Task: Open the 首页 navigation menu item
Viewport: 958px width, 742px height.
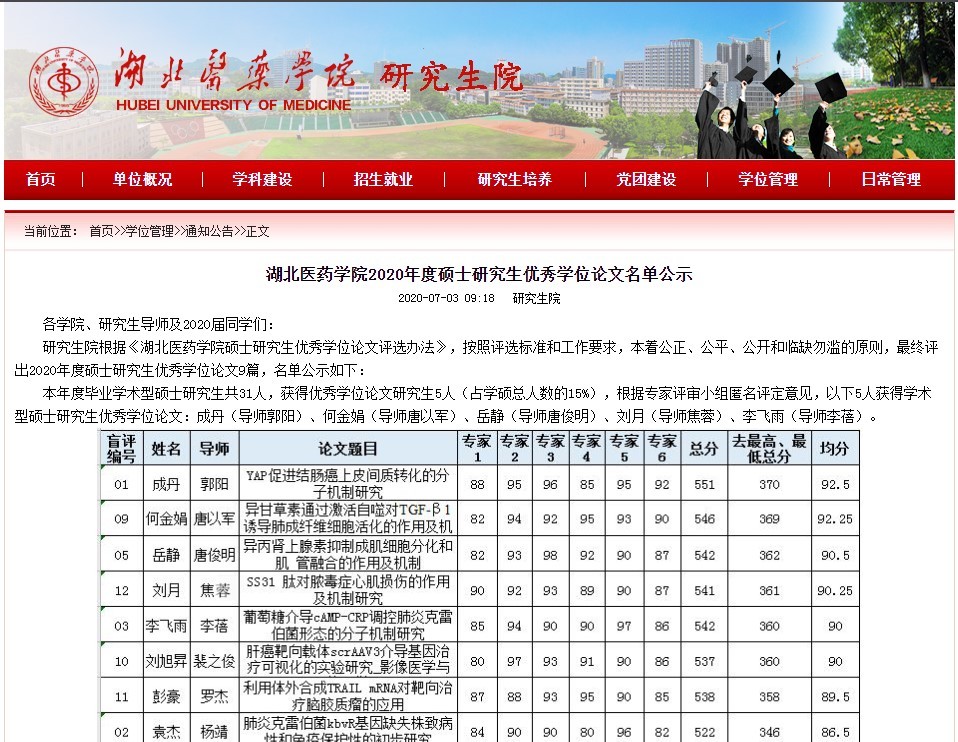Action: (41, 179)
